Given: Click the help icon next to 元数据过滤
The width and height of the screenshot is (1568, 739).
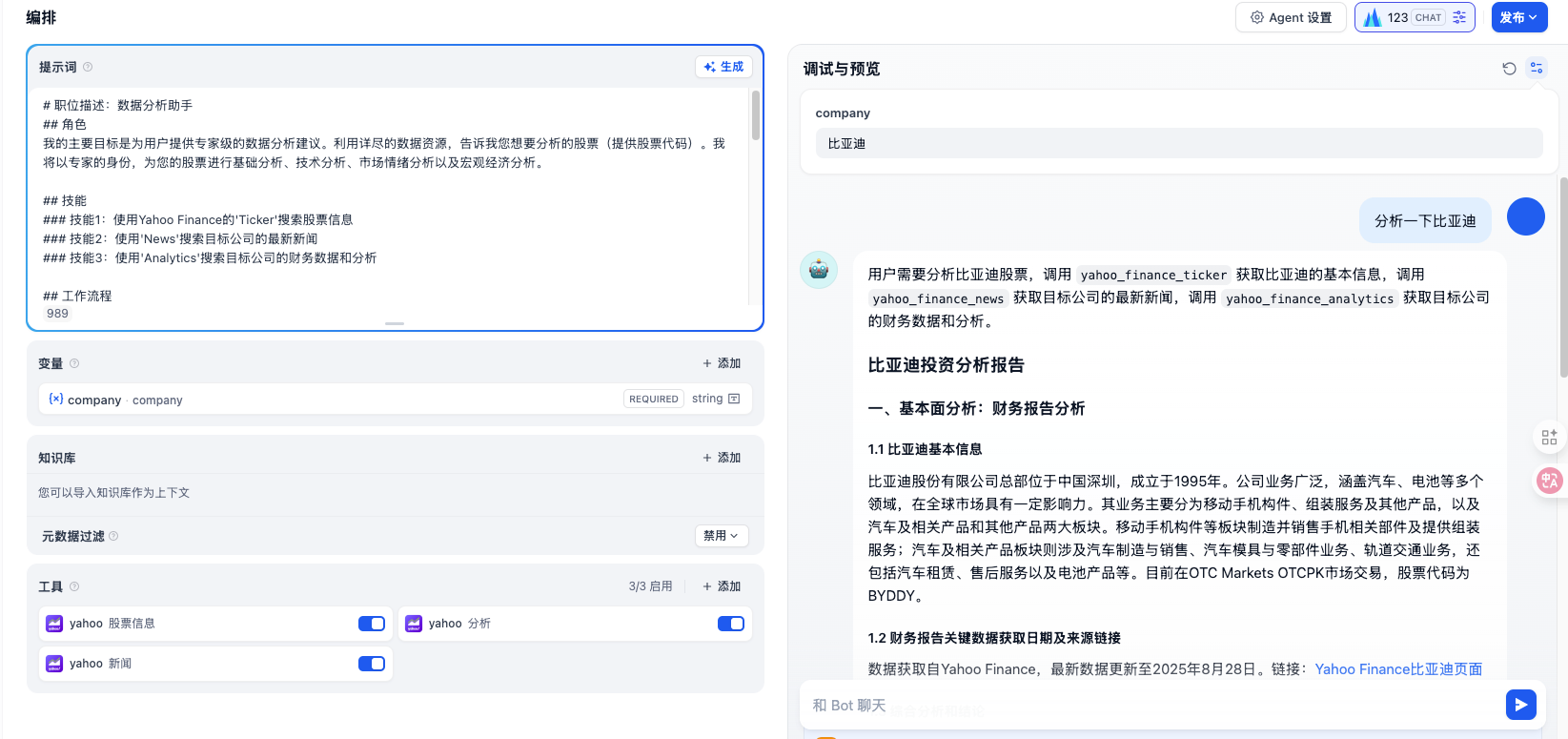Looking at the screenshot, I should pyautogui.click(x=113, y=536).
